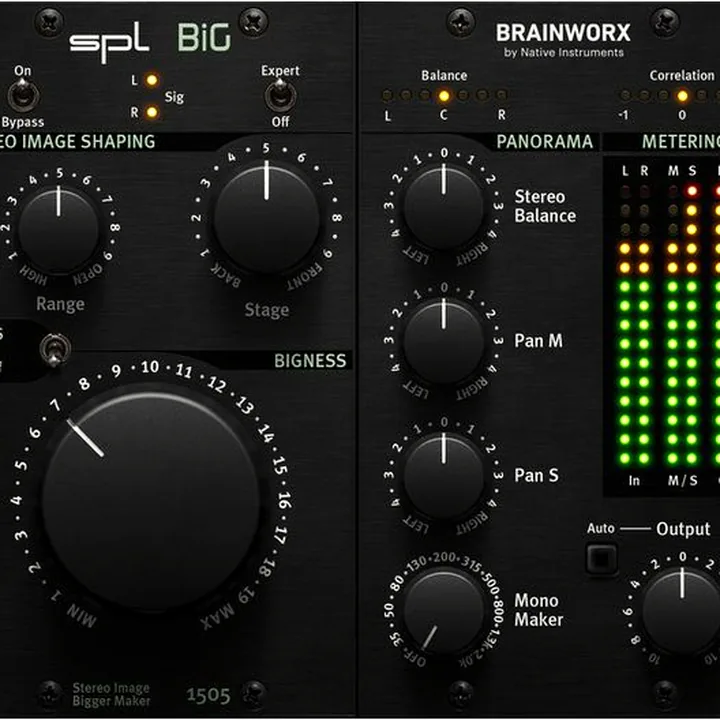Click the lit center Balance LED
Viewport: 720px width, 720px height.
(444, 96)
